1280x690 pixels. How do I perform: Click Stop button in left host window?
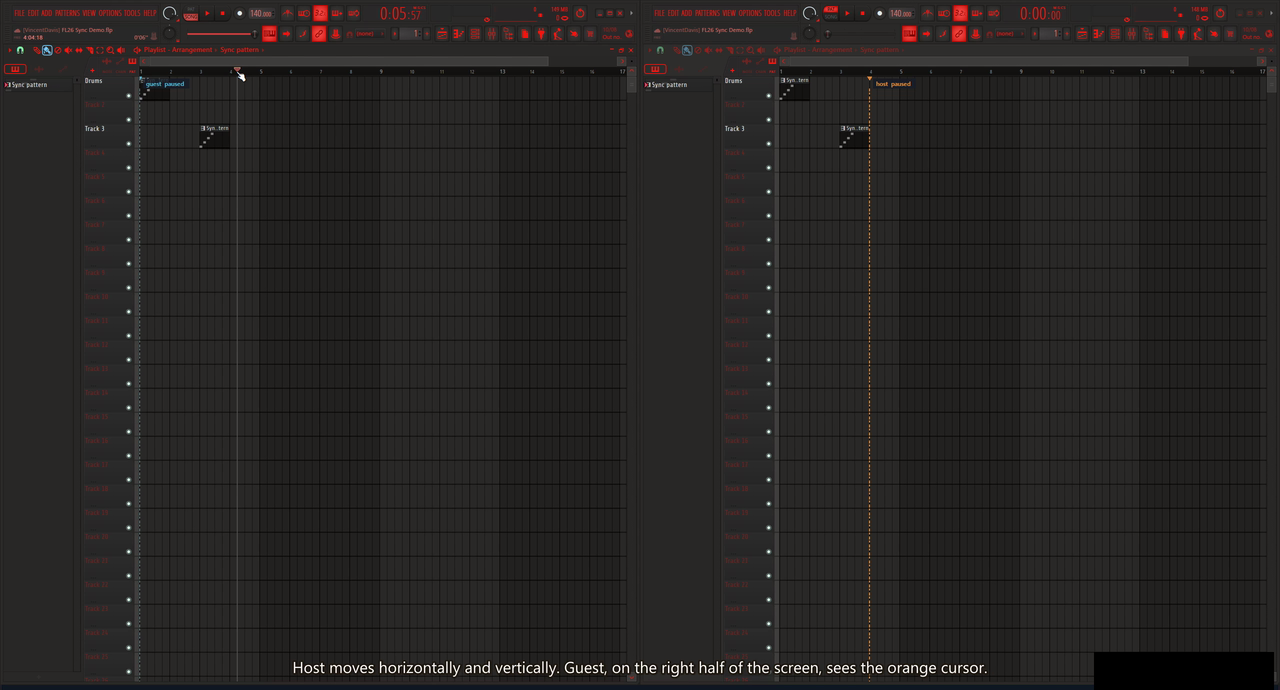pyautogui.click(x=222, y=13)
